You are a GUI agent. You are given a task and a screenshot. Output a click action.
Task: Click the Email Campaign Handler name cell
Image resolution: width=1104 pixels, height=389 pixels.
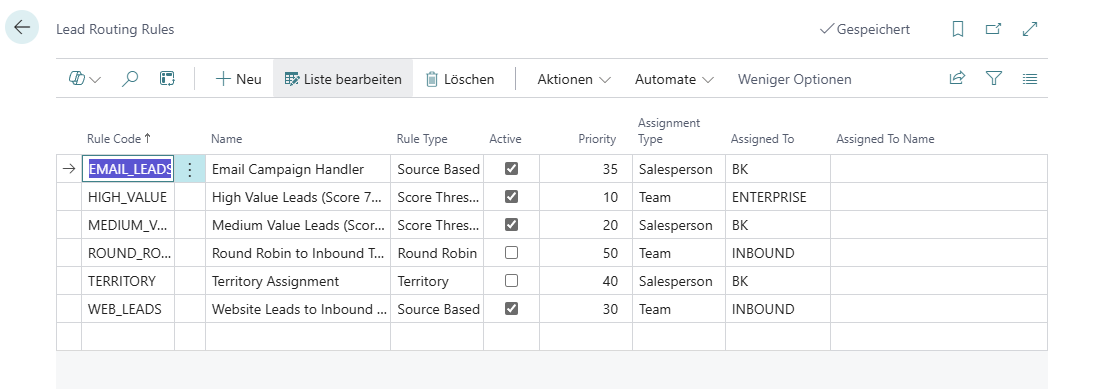tap(298, 169)
